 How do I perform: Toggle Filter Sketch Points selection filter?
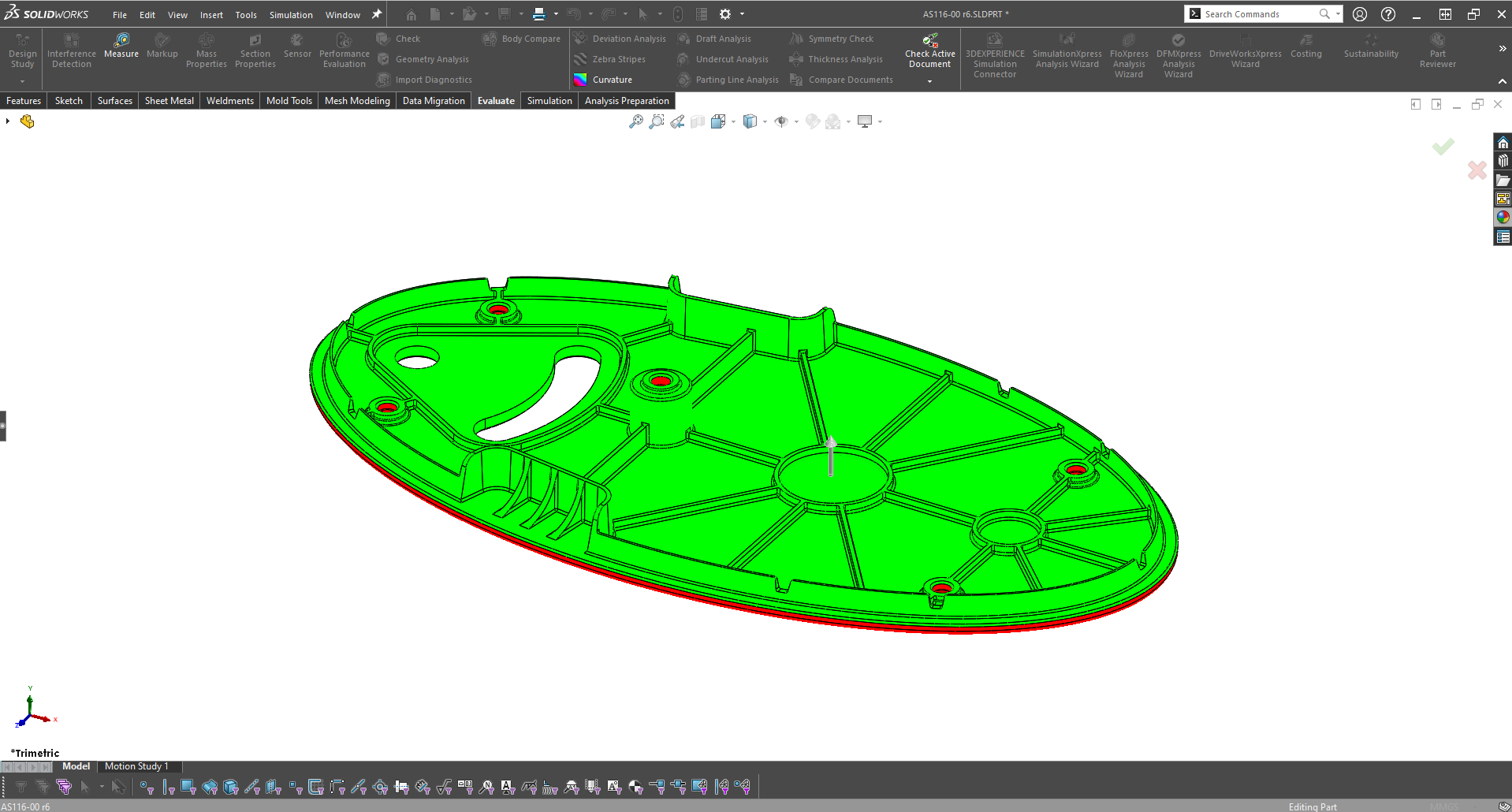click(295, 787)
